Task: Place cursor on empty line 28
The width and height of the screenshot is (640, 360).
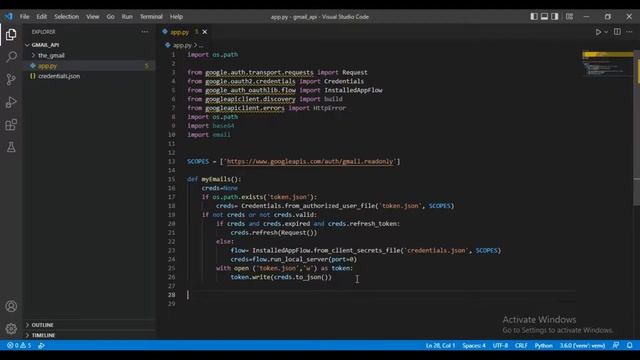Action: tap(380, 295)
